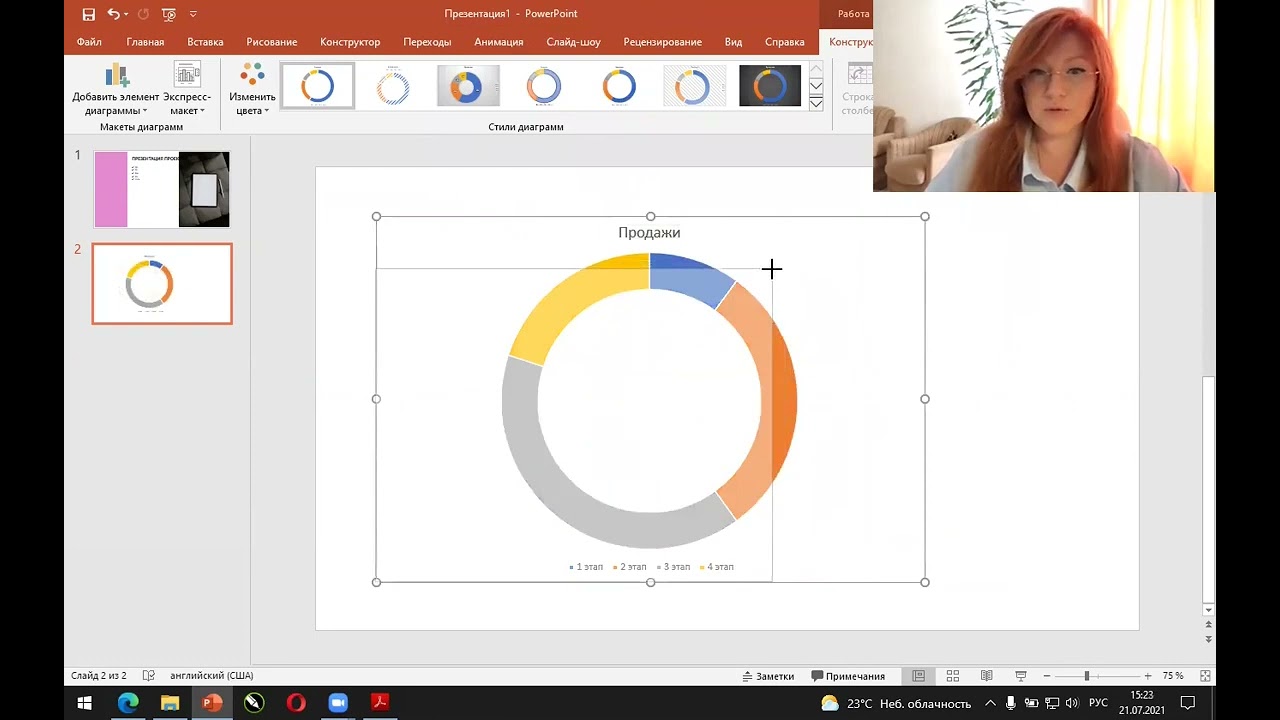1280x720 pixels.
Task: Go to the Анимация tab
Action: (x=499, y=42)
